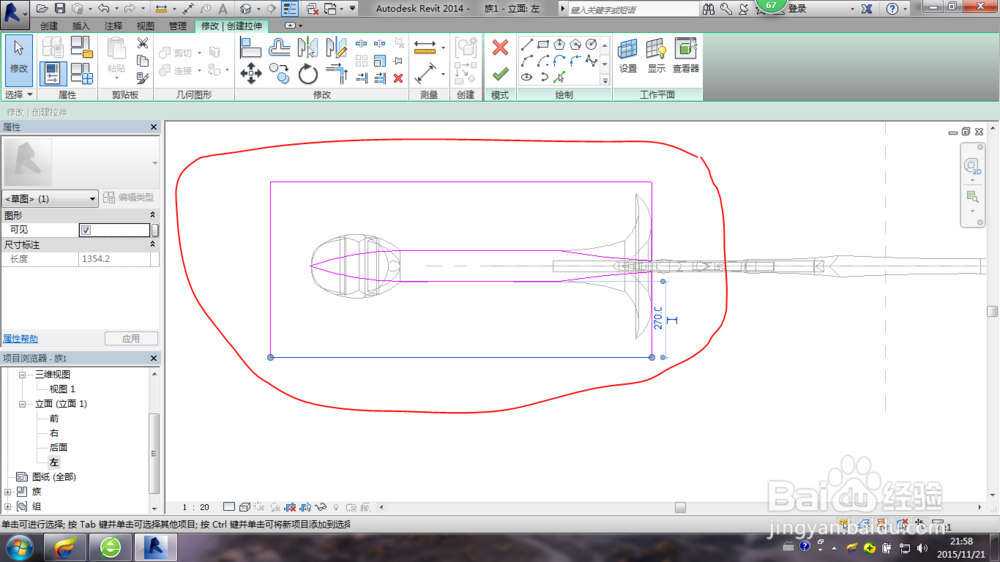Click the Copy tool icon

point(279,74)
